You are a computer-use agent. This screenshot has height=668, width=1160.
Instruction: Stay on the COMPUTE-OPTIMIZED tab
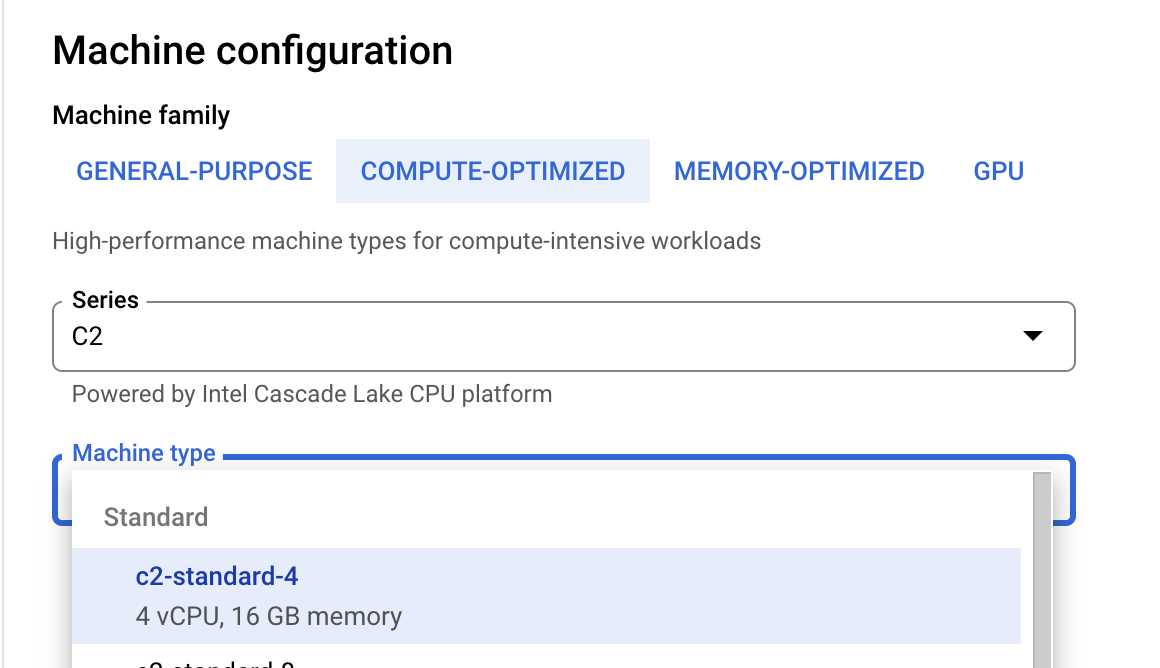pyautogui.click(x=492, y=171)
